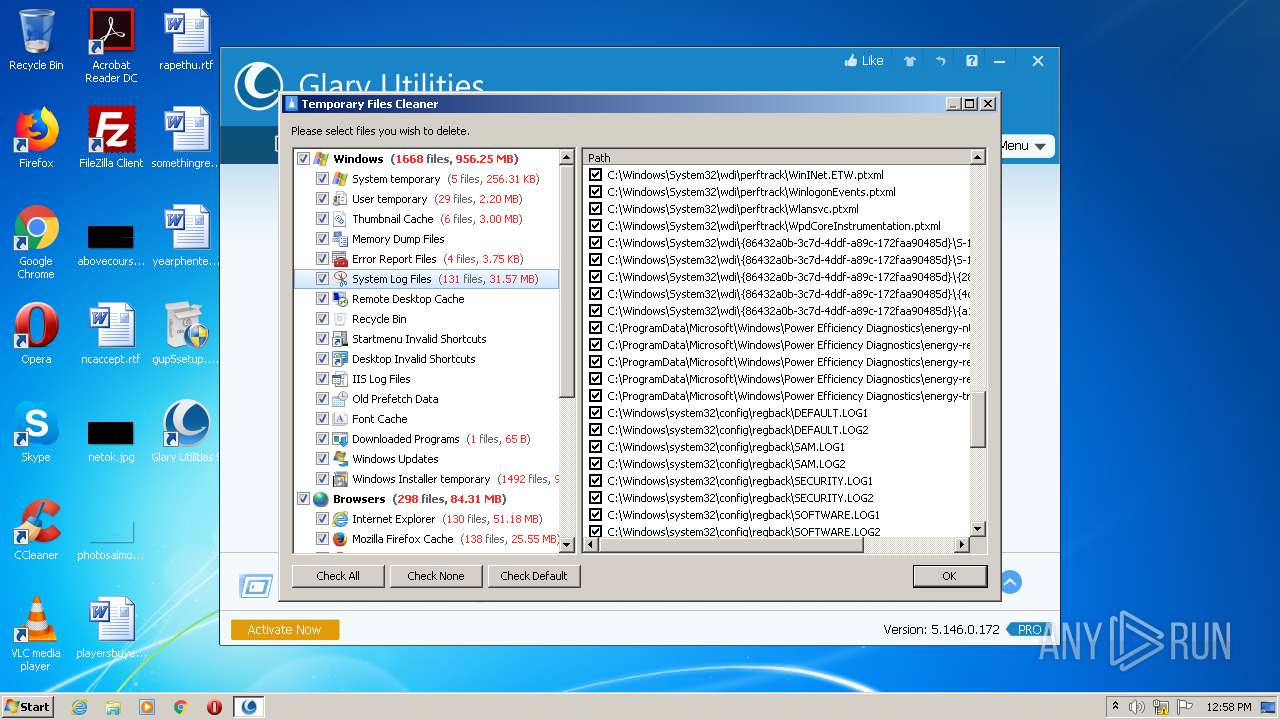Uncheck the User temporary checkbox
Viewport: 1280px width, 720px height.
click(x=322, y=199)
